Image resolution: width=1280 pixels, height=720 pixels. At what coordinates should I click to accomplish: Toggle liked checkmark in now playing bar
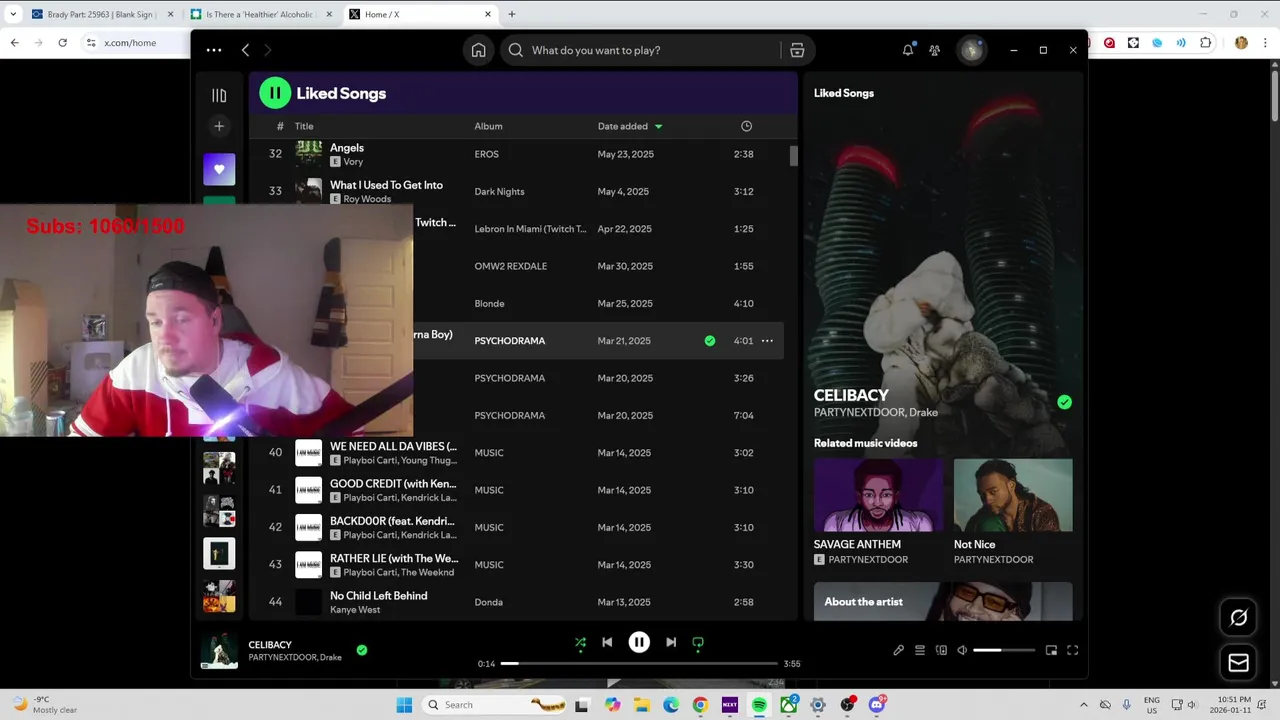[x=362, y=650]
